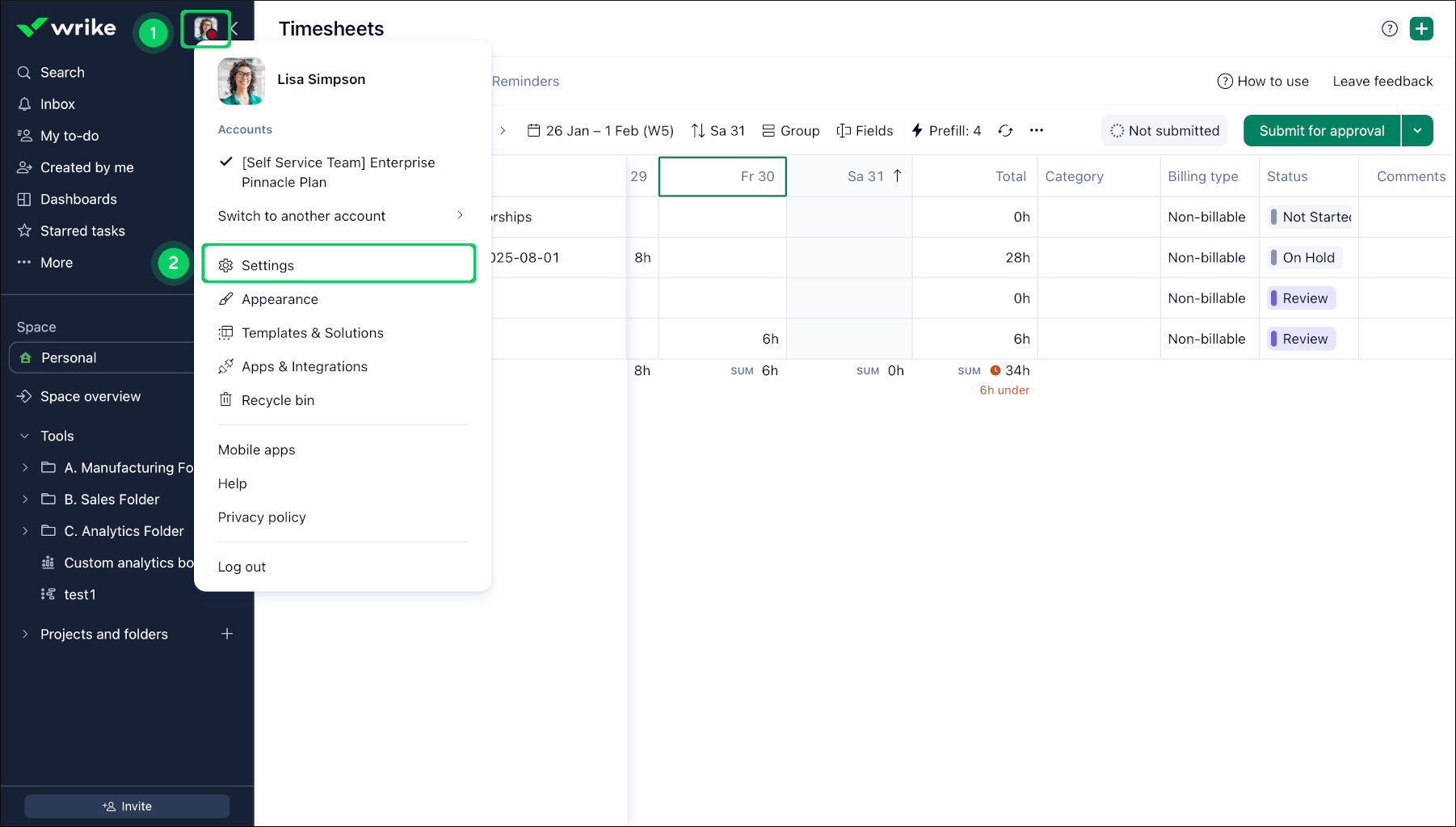This screenshot has height=827, width=1456.
Task: Click Submit for approval
Action: pyautogui.click(x=1321, y=130)
